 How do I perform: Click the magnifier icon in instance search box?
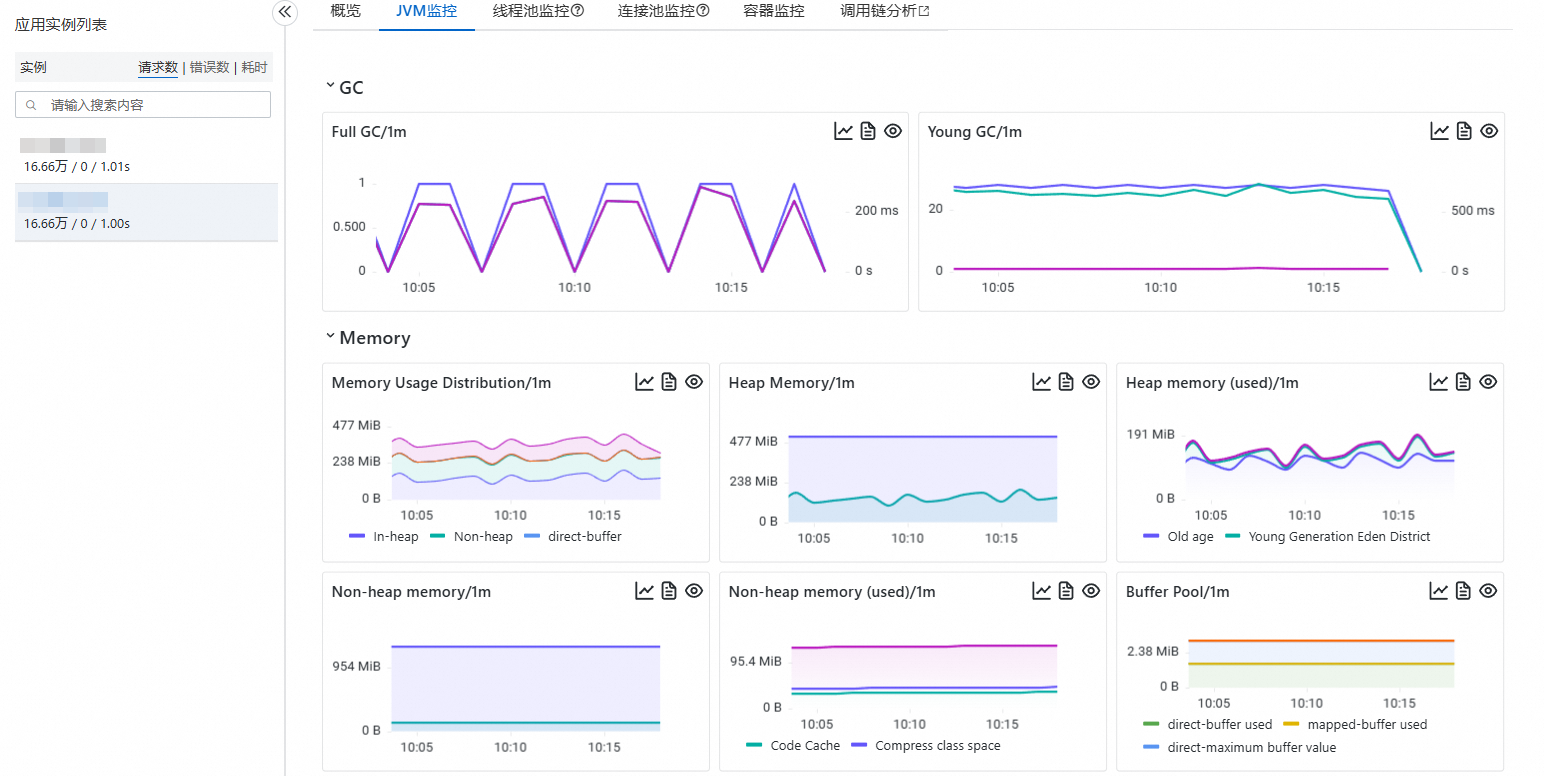click(32, 105)
